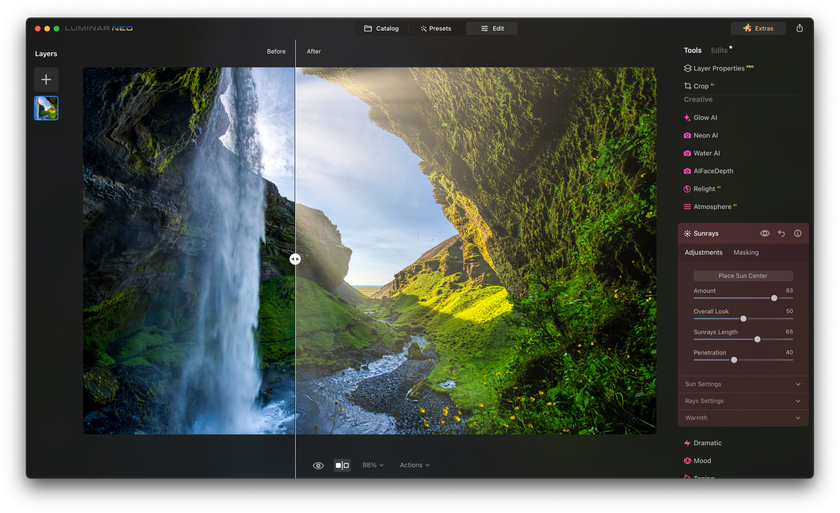Click the Penetration value 40
This screenshot has height=513, width=840.
[789, 352]
